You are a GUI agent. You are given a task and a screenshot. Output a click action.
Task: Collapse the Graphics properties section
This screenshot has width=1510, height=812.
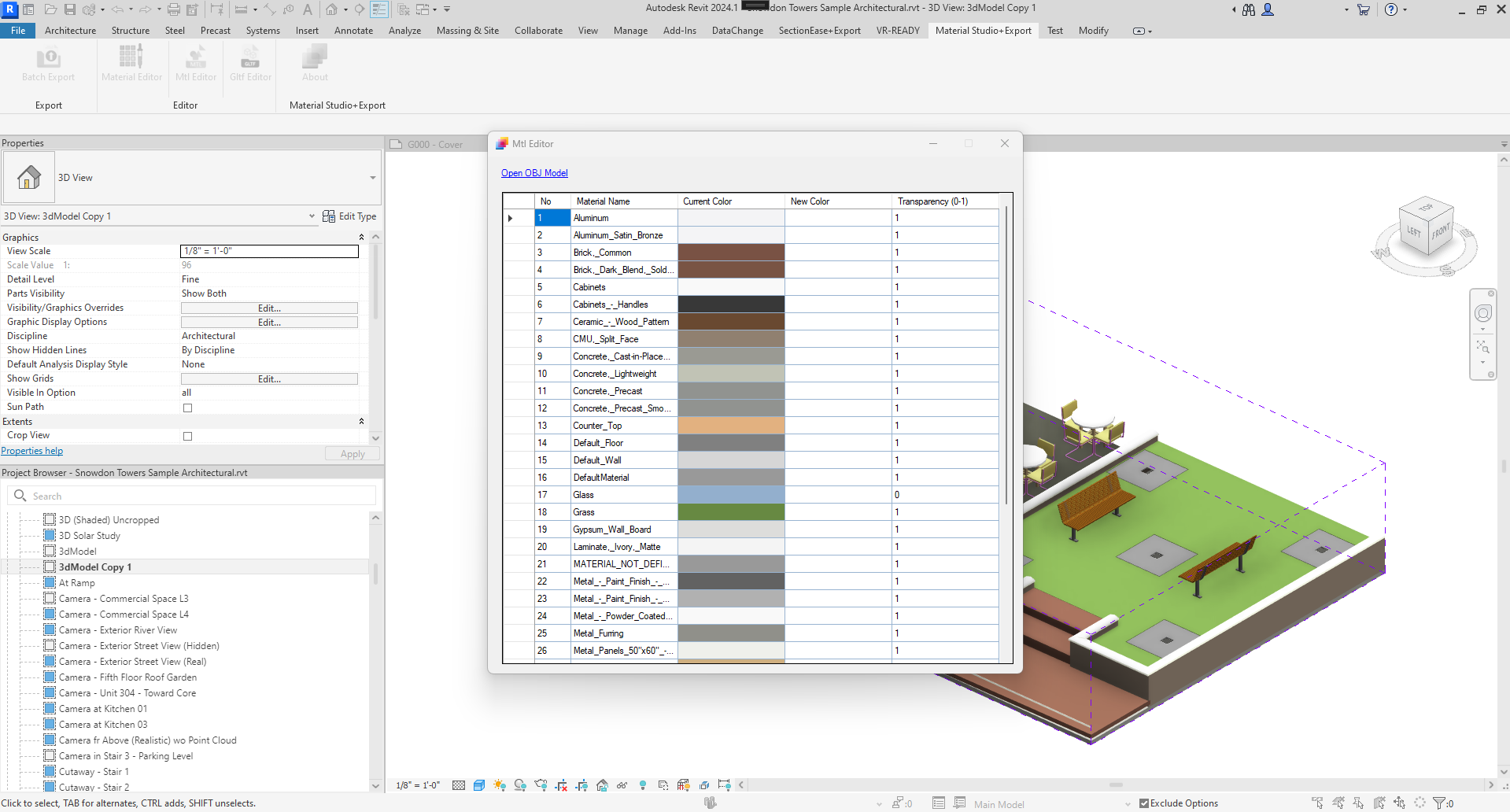coord(361,237)
